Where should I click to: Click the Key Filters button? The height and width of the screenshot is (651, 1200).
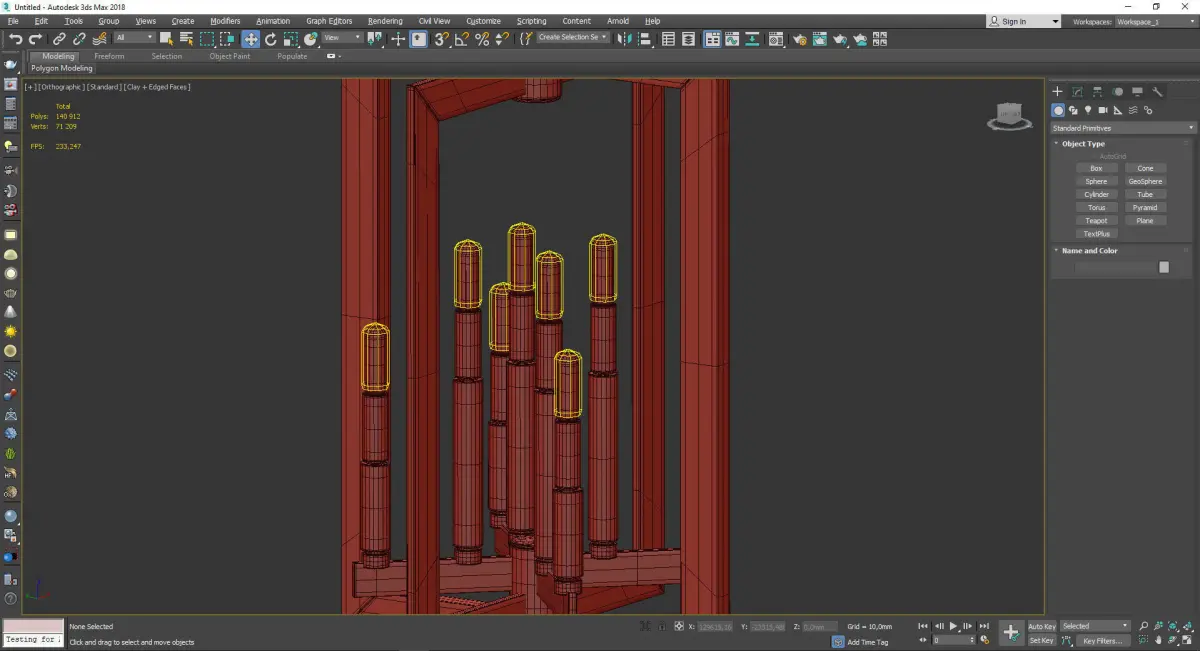(1101, 640)
